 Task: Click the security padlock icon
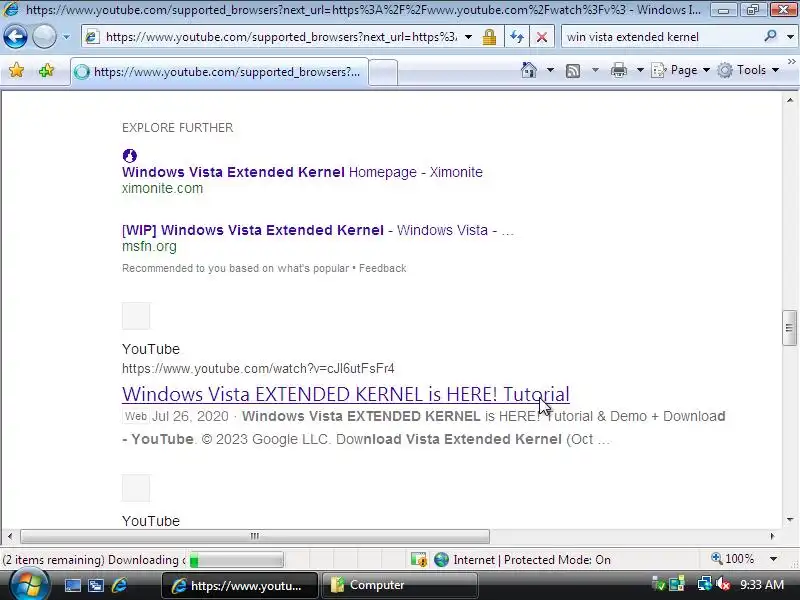tap(489, 37)
